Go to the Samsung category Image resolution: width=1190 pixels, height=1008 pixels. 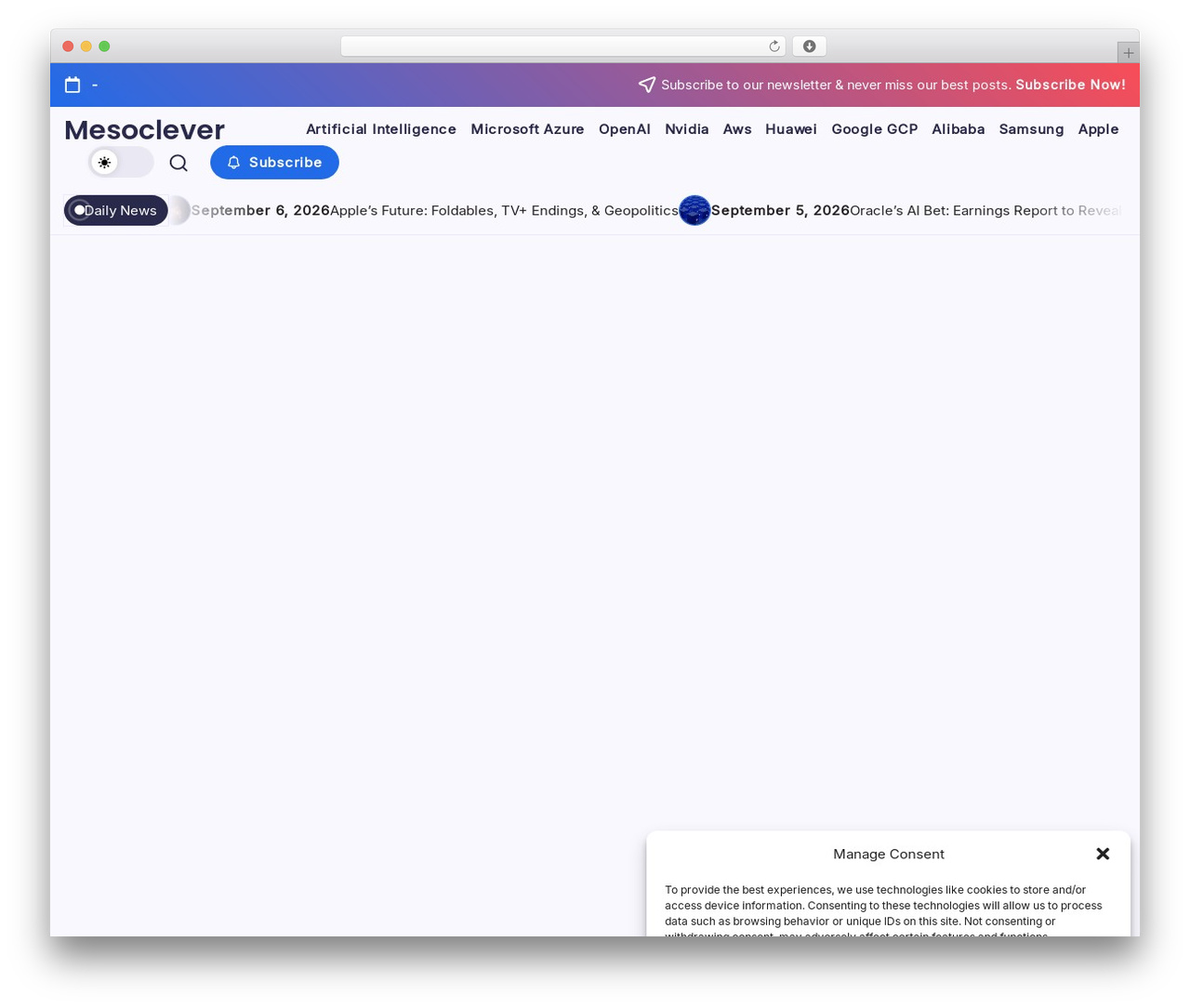point(1031,129)
